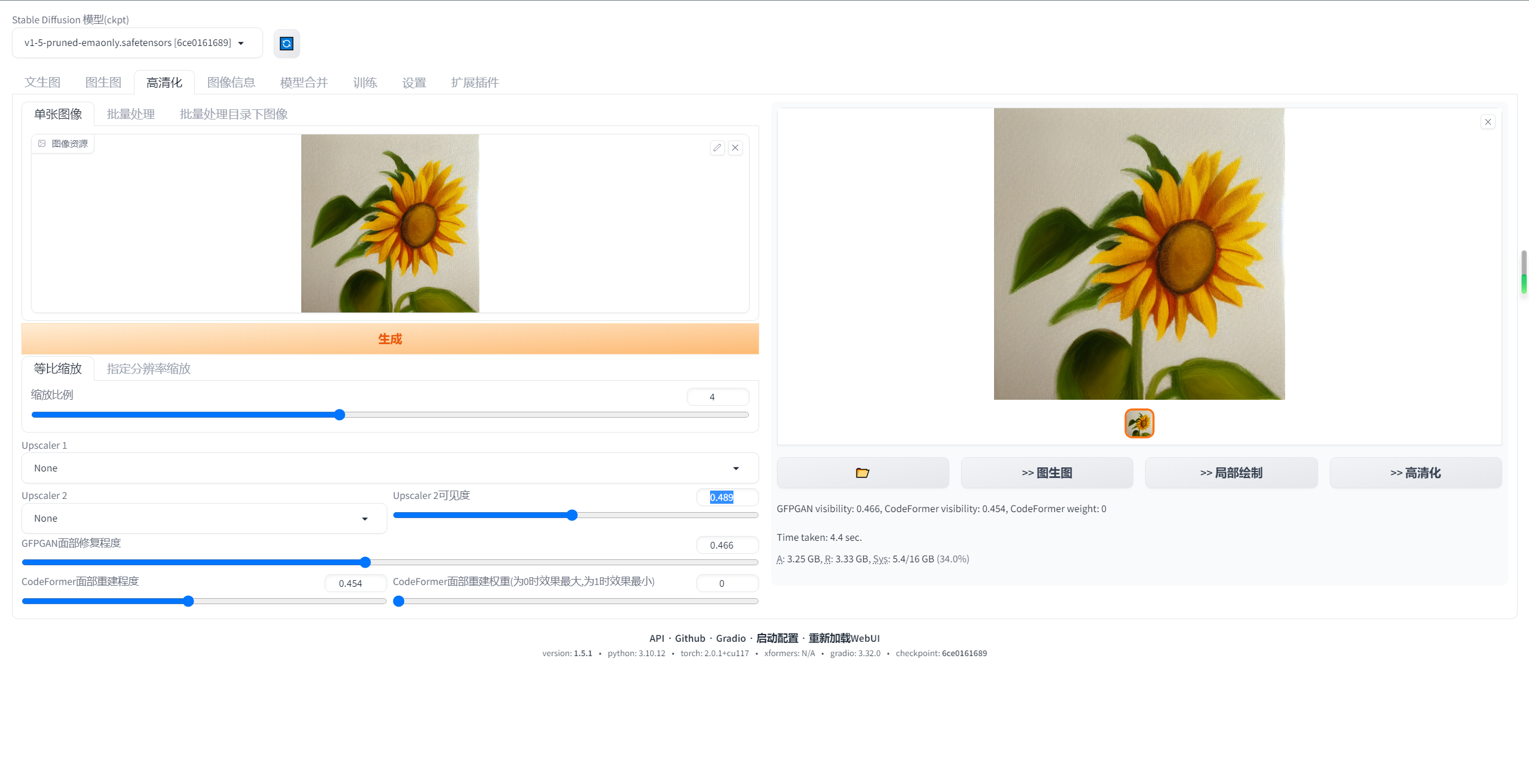Switch to 批量处理 sub-tab
Image resolution: width=1529 pixels, height=784 pixels.
tap(131, 114)
